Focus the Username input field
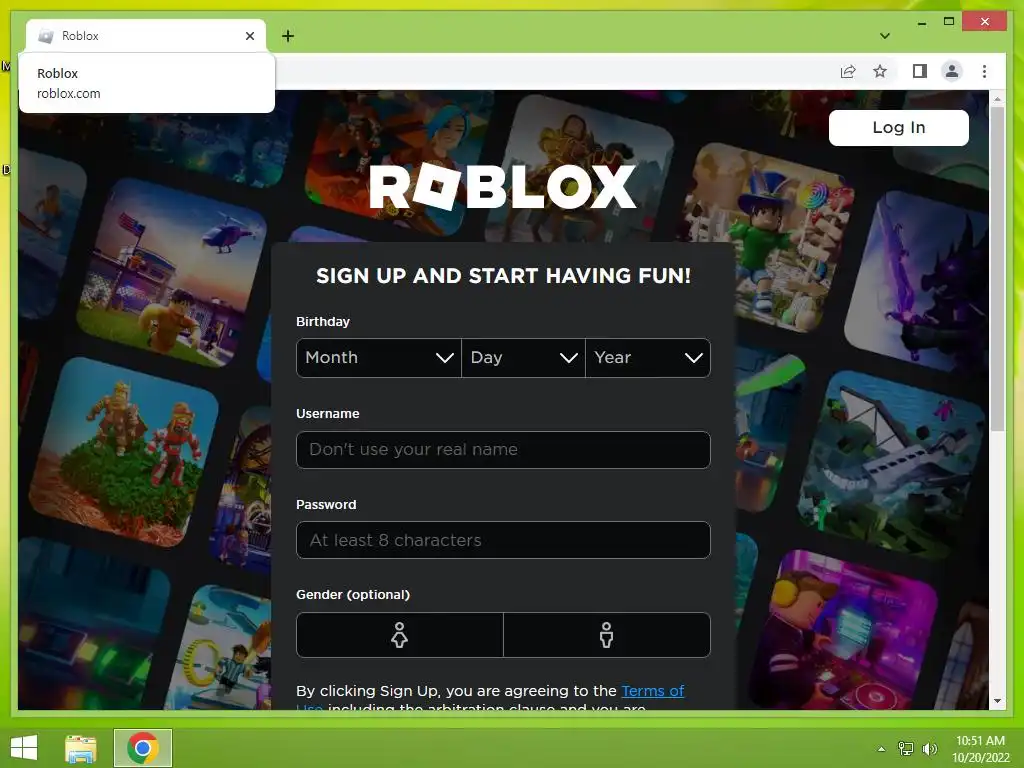The height and width of the screenshot is (768, 1024). click(503, 449)
